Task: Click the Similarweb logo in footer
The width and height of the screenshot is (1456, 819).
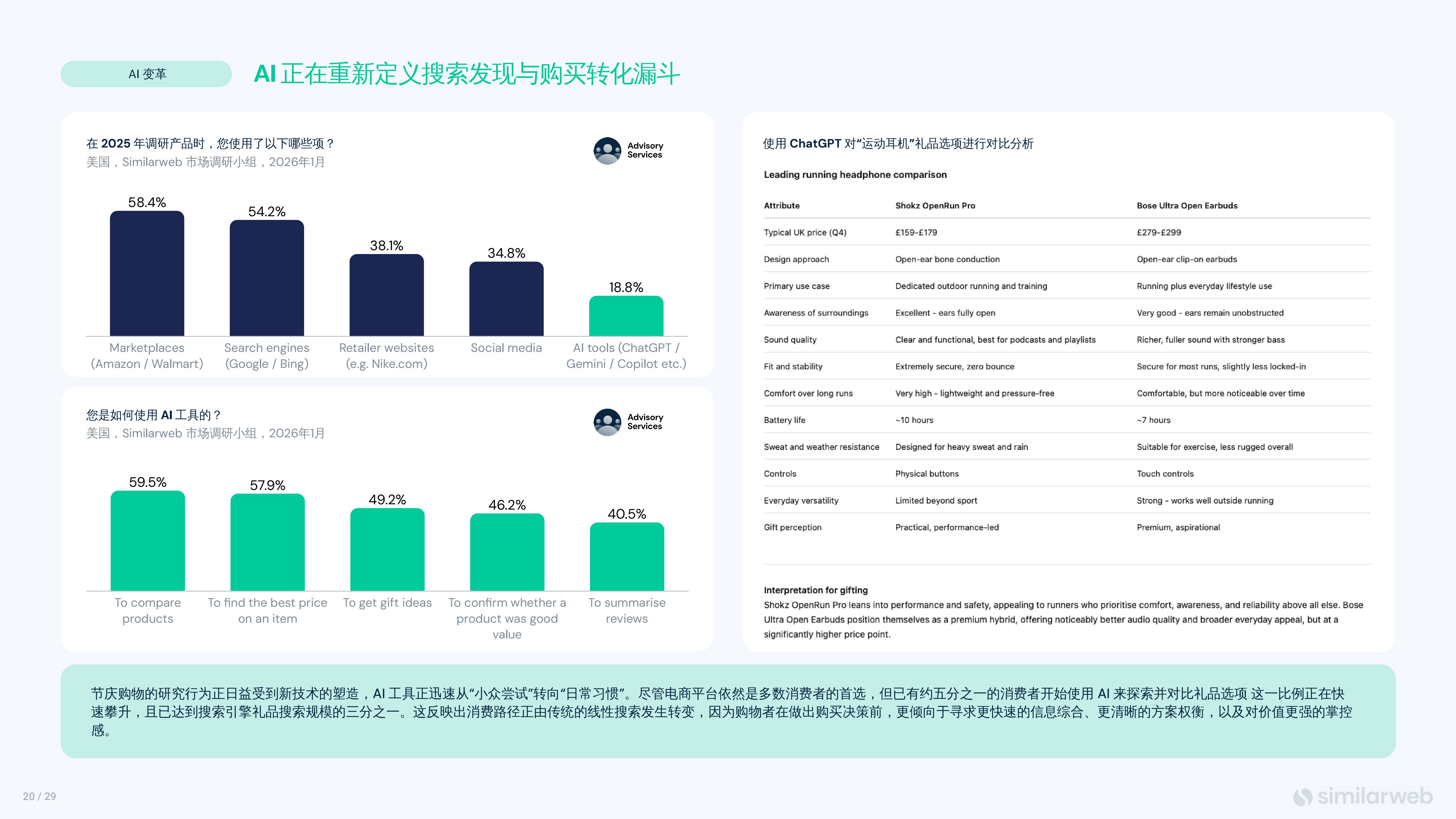Action: [x=1363, y=796]
